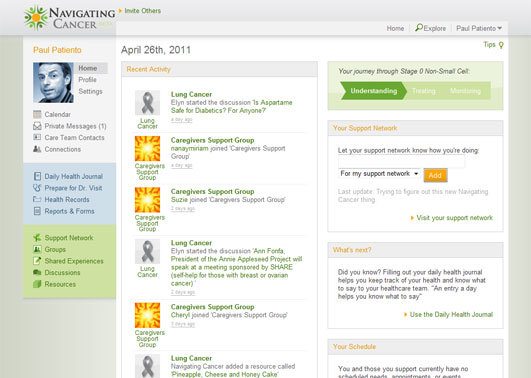Click the Reports & Forms icon
This screenshot has width=531, height=378.
click(x=37, y=211)
